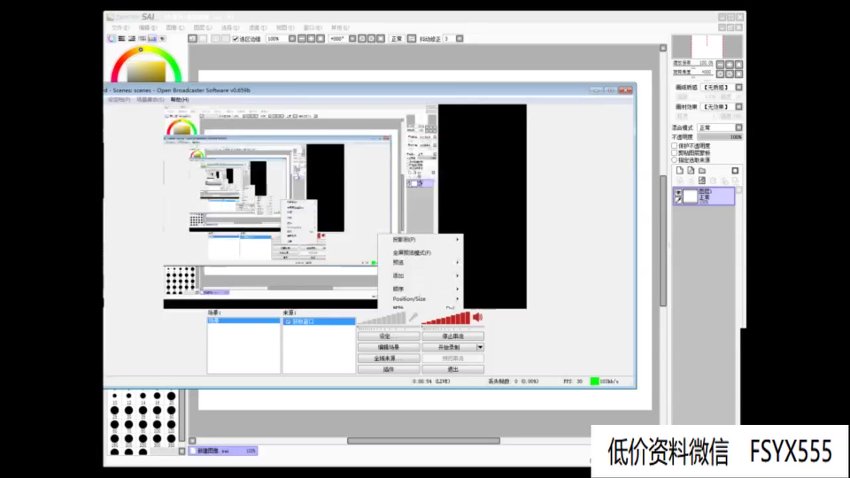Viewport: 850px width, 478px height.
Task: Click the square icon right of the layer folder icon
Action: click(735, 170)
